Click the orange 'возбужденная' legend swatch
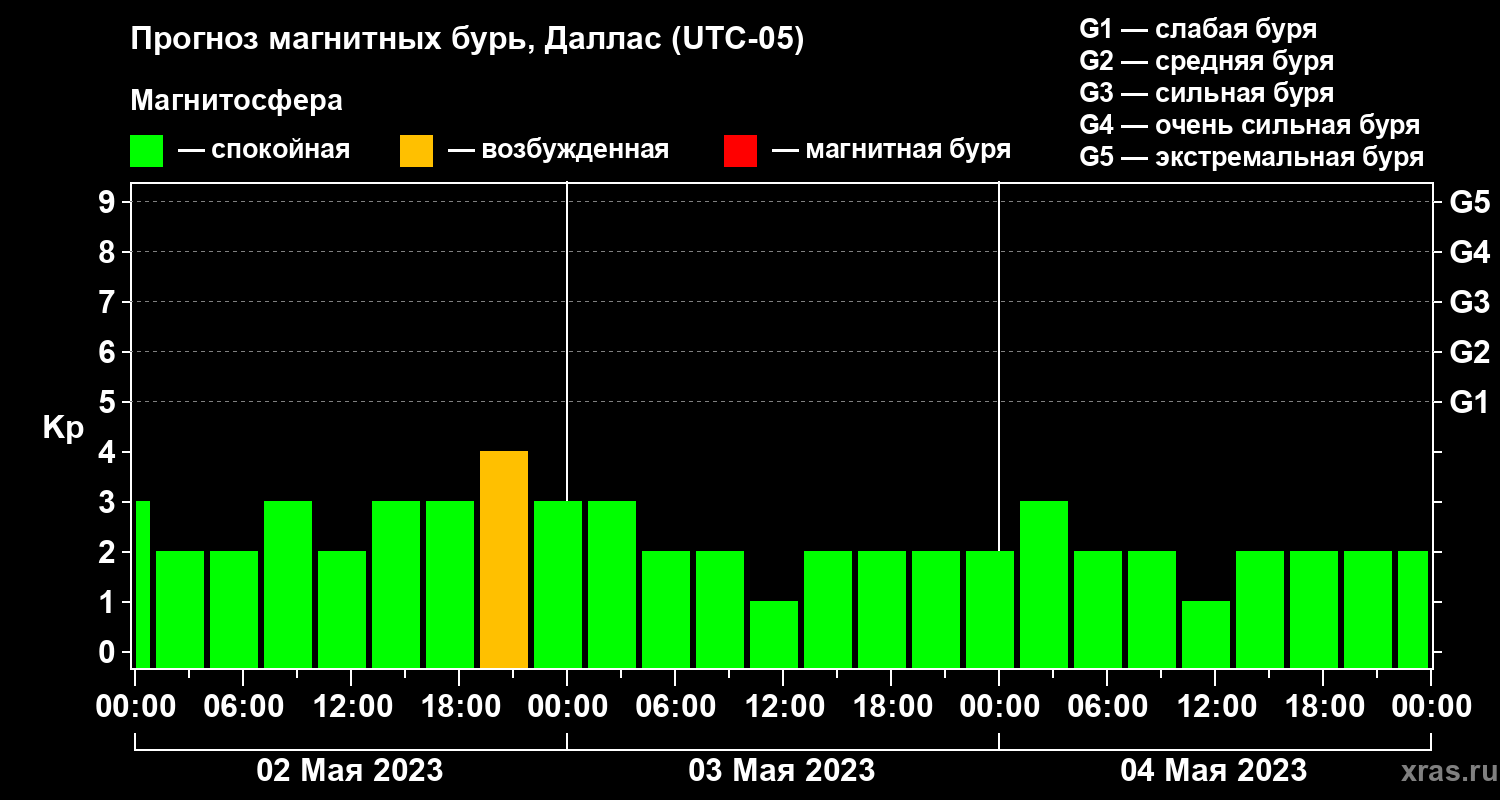Screen dimensions: 1500x800 click(x=416, y=150)
